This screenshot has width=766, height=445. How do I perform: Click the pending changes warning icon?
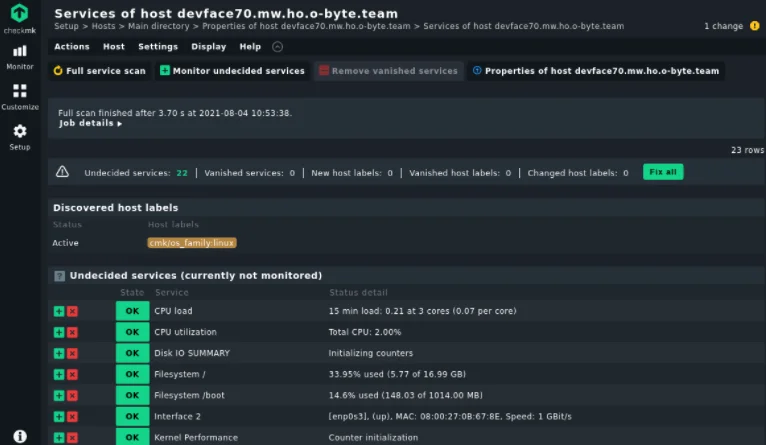pyautogui.click(x=754, y=26)
